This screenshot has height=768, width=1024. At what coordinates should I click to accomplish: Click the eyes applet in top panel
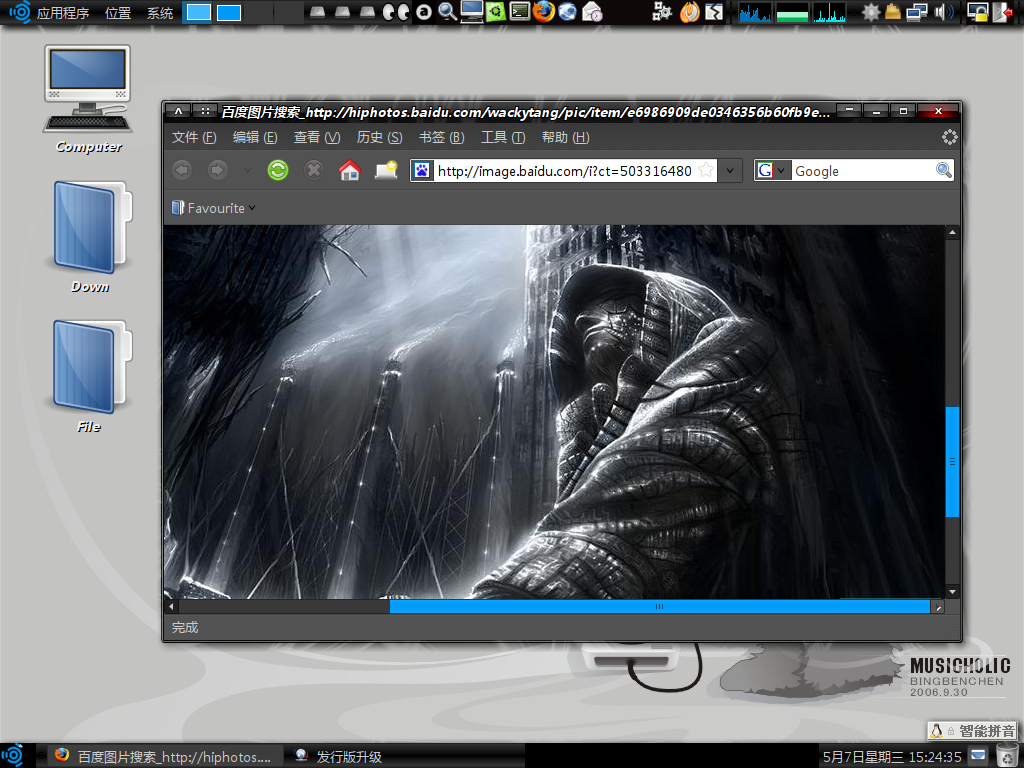tap(396, 12)
